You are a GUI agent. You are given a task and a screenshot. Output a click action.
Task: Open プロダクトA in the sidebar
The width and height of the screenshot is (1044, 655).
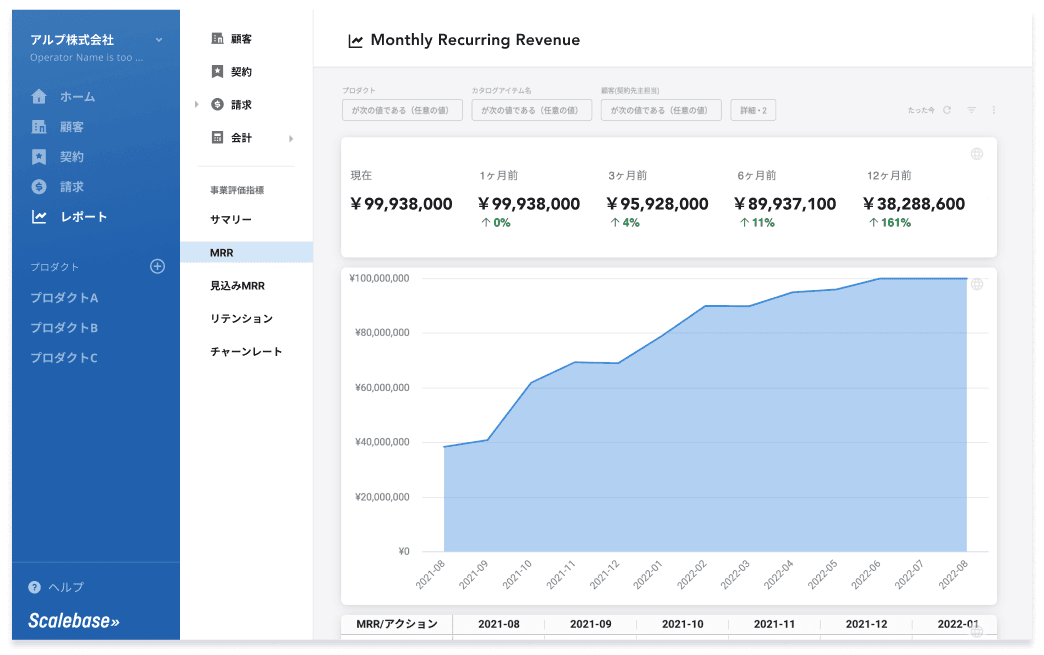coord(64,298)
